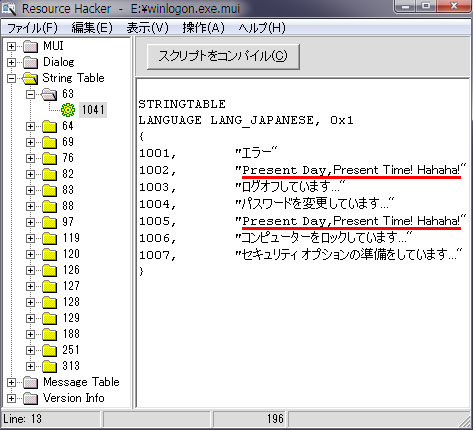Click the open String Table folder icon

click(x=30, y=78)
